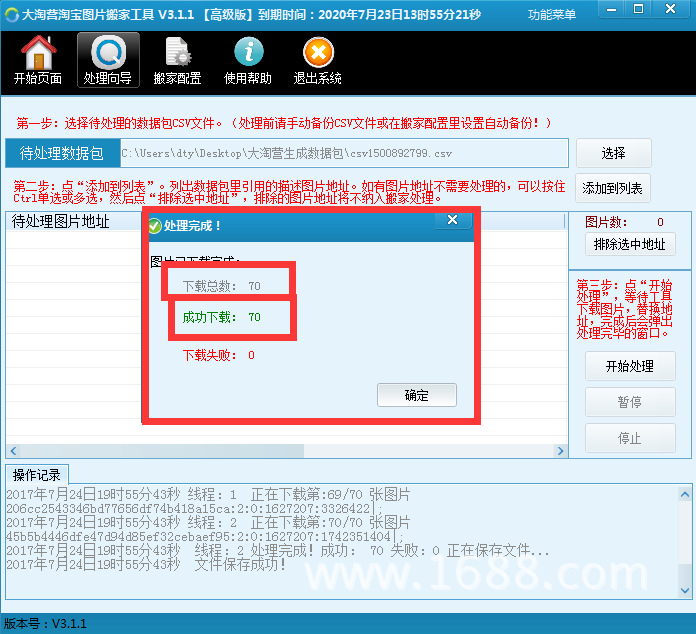
Task: Click the 下载失败: 0 text in the dialog
Action: [x=218, y=355]
